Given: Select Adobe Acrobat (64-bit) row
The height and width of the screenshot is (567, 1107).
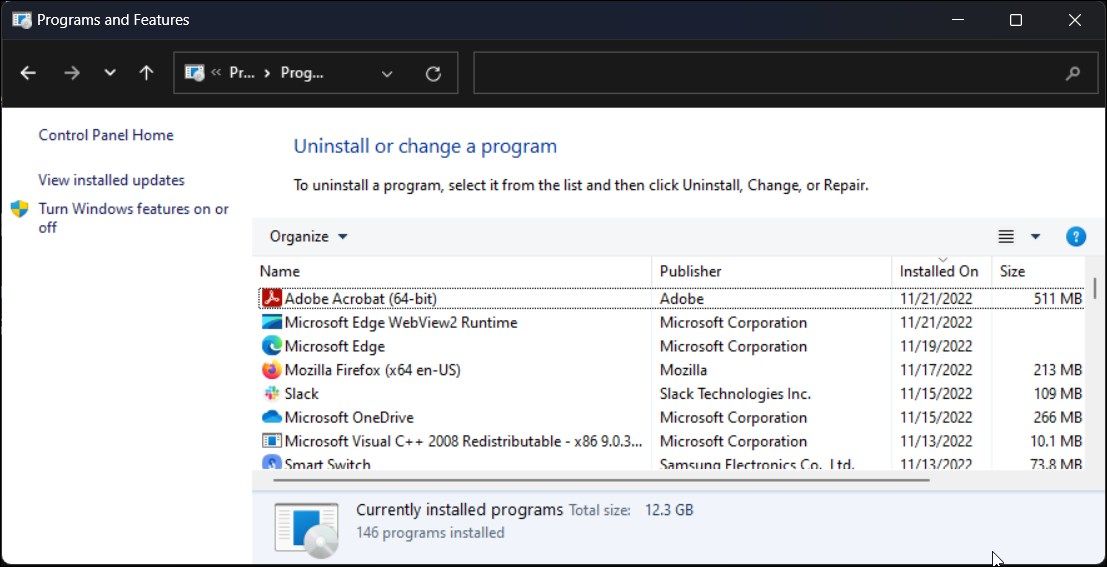Looking at the screenshot, I should (x=671, y=299).
